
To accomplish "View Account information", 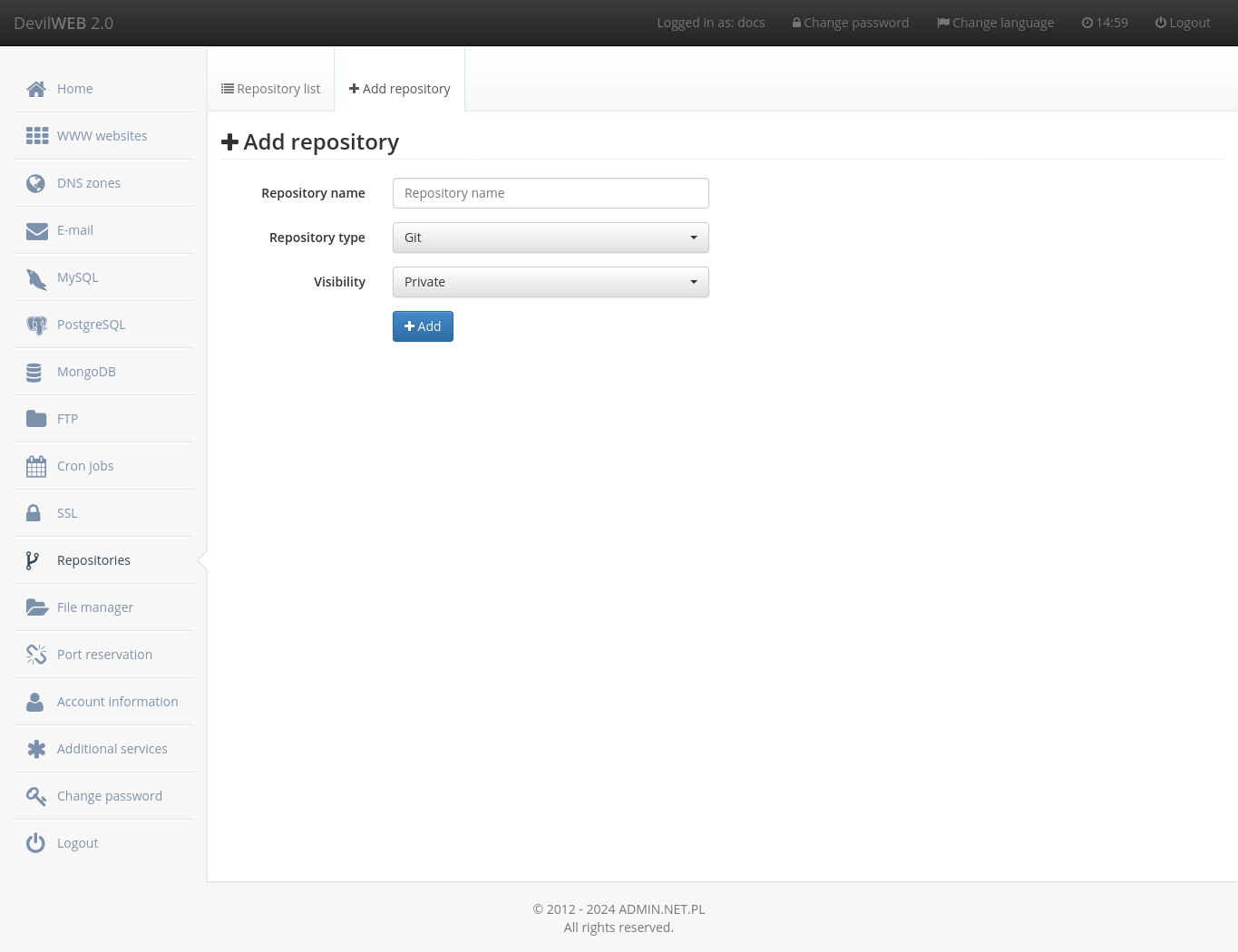I will [117, 701].
